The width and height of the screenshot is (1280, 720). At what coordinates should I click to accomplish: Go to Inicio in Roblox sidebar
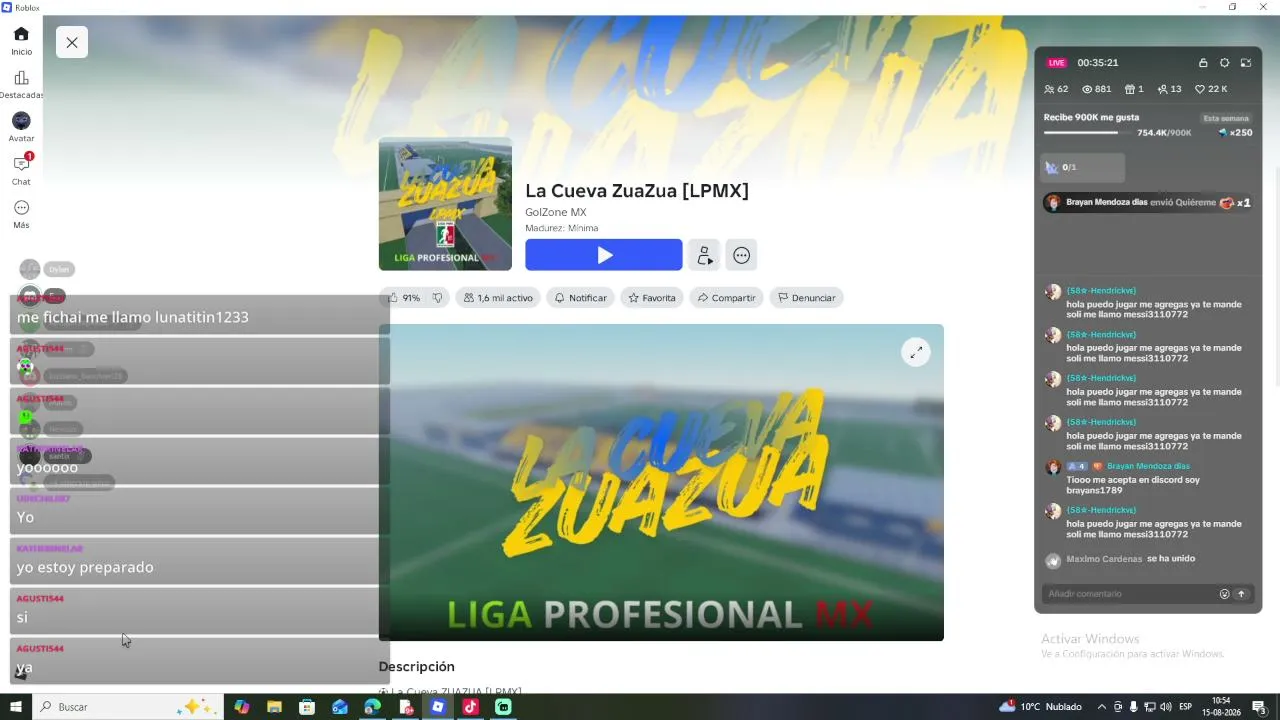pos(21,40)
